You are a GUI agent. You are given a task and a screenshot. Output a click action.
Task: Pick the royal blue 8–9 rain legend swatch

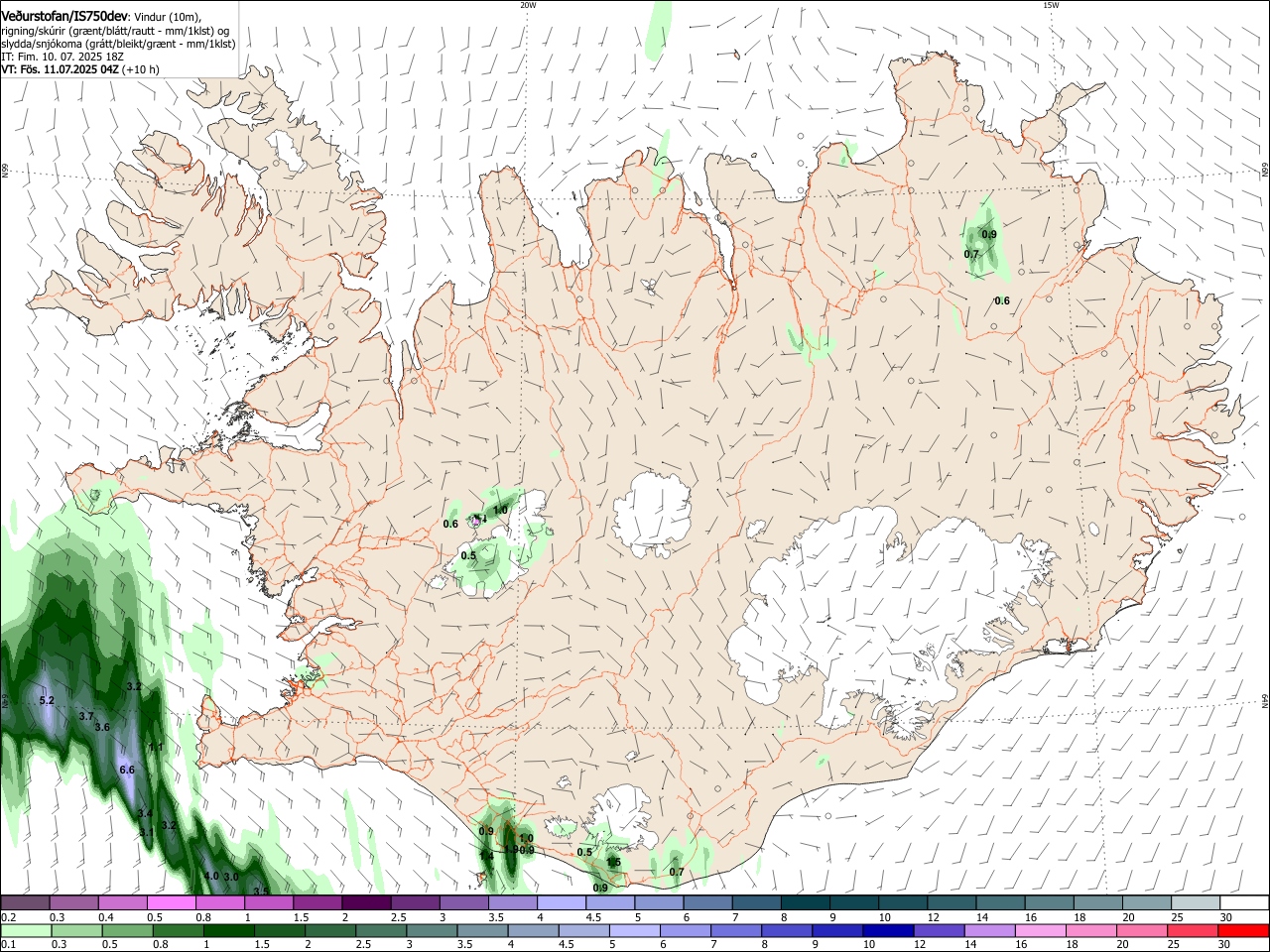coord(787,930)
